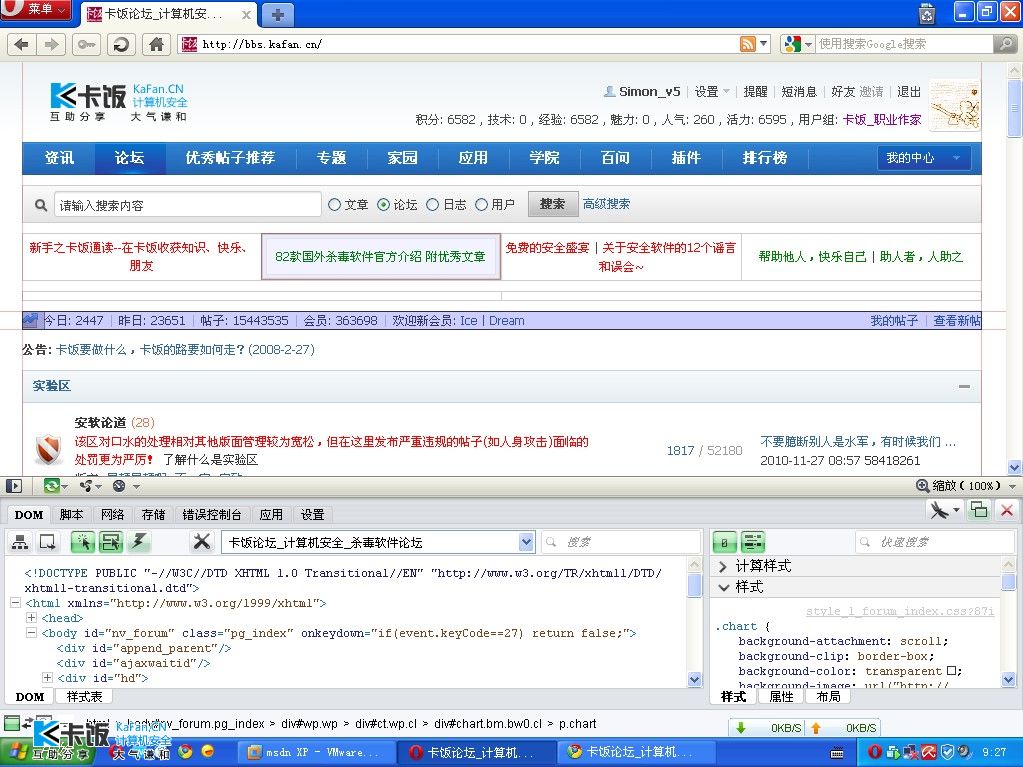Open msdn XP - VMware taskbar item
Viewport: 1023px width, 767px height.
[x=317, y=752]
